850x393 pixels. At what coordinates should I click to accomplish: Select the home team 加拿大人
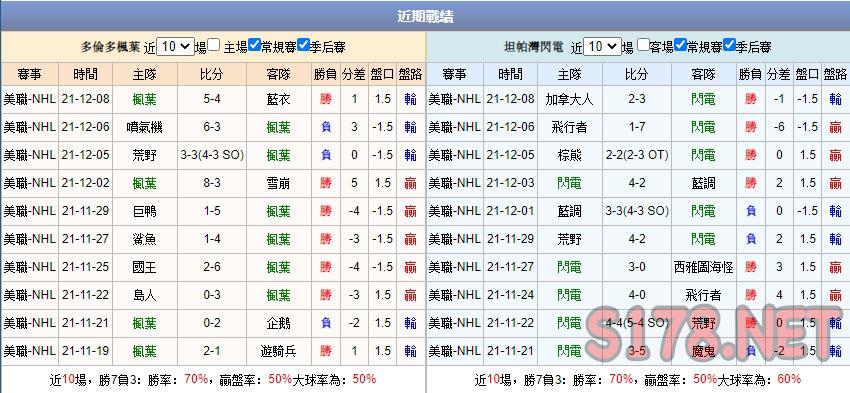click(x=569, y=99)
